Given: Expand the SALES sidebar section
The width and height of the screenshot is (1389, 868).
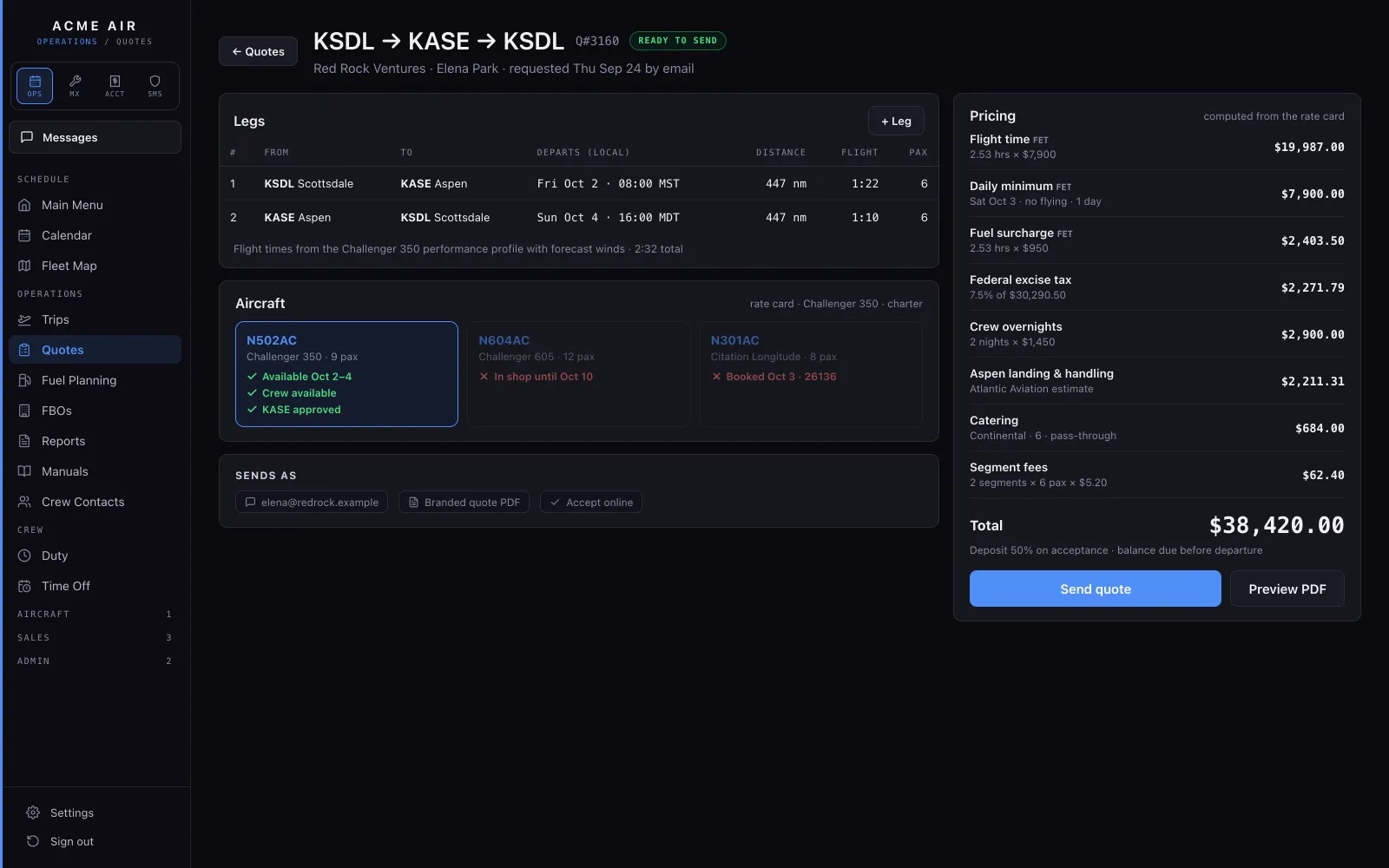Looking at the screenshot, I should [x=95, y=637].
